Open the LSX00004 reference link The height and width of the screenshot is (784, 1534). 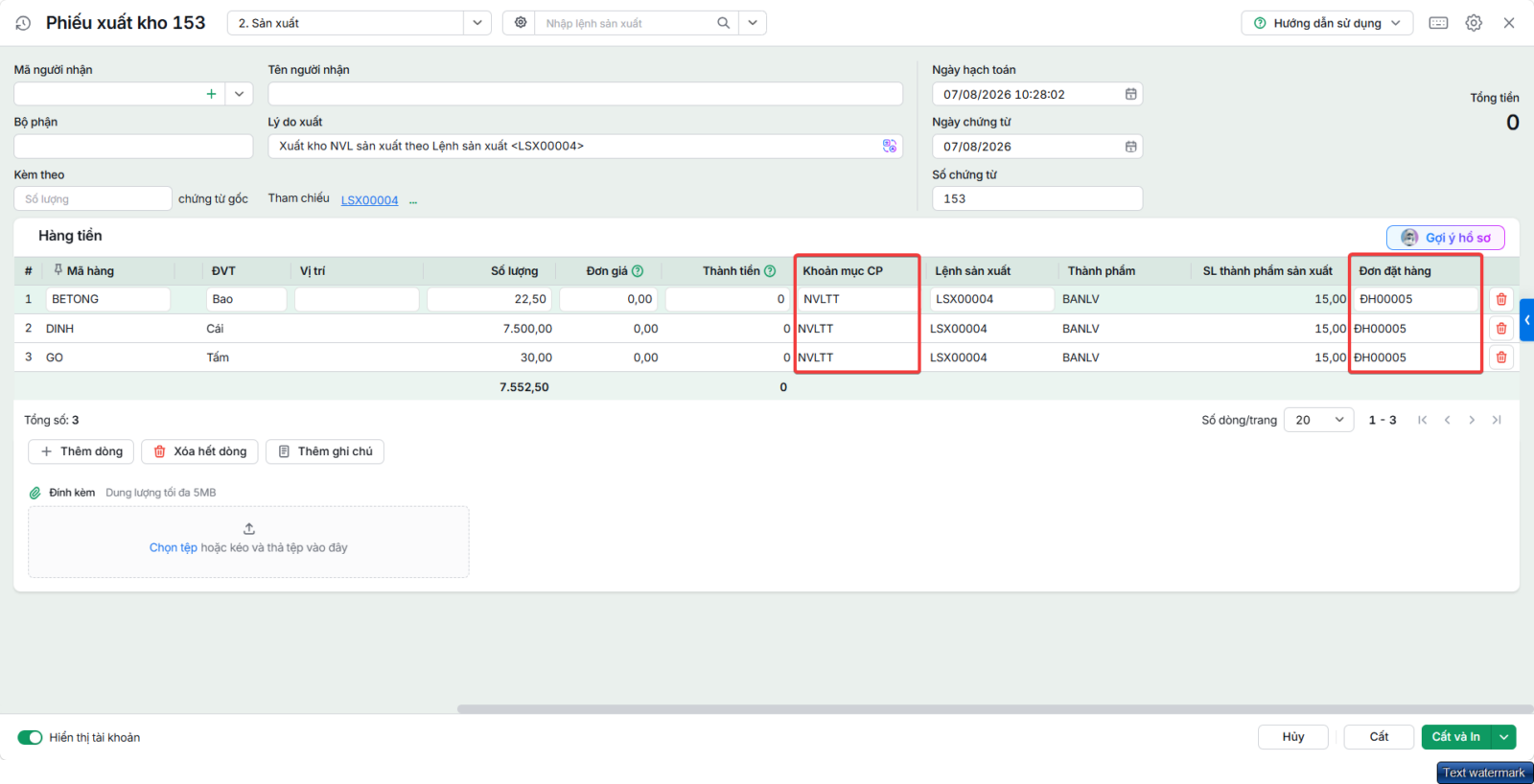click(369, 200)
